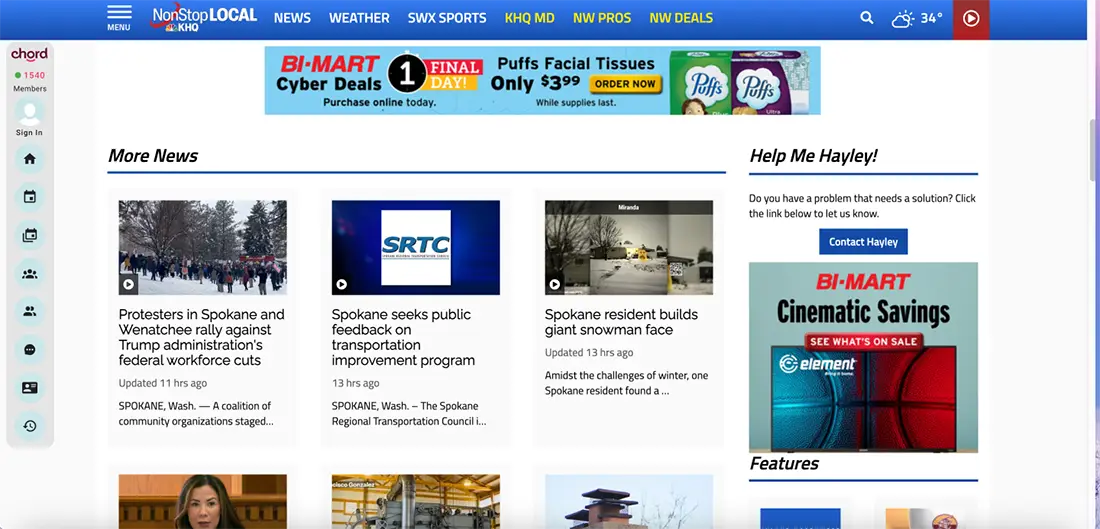Click '13 hrs ago' under SRTC story

click(356, 383)
